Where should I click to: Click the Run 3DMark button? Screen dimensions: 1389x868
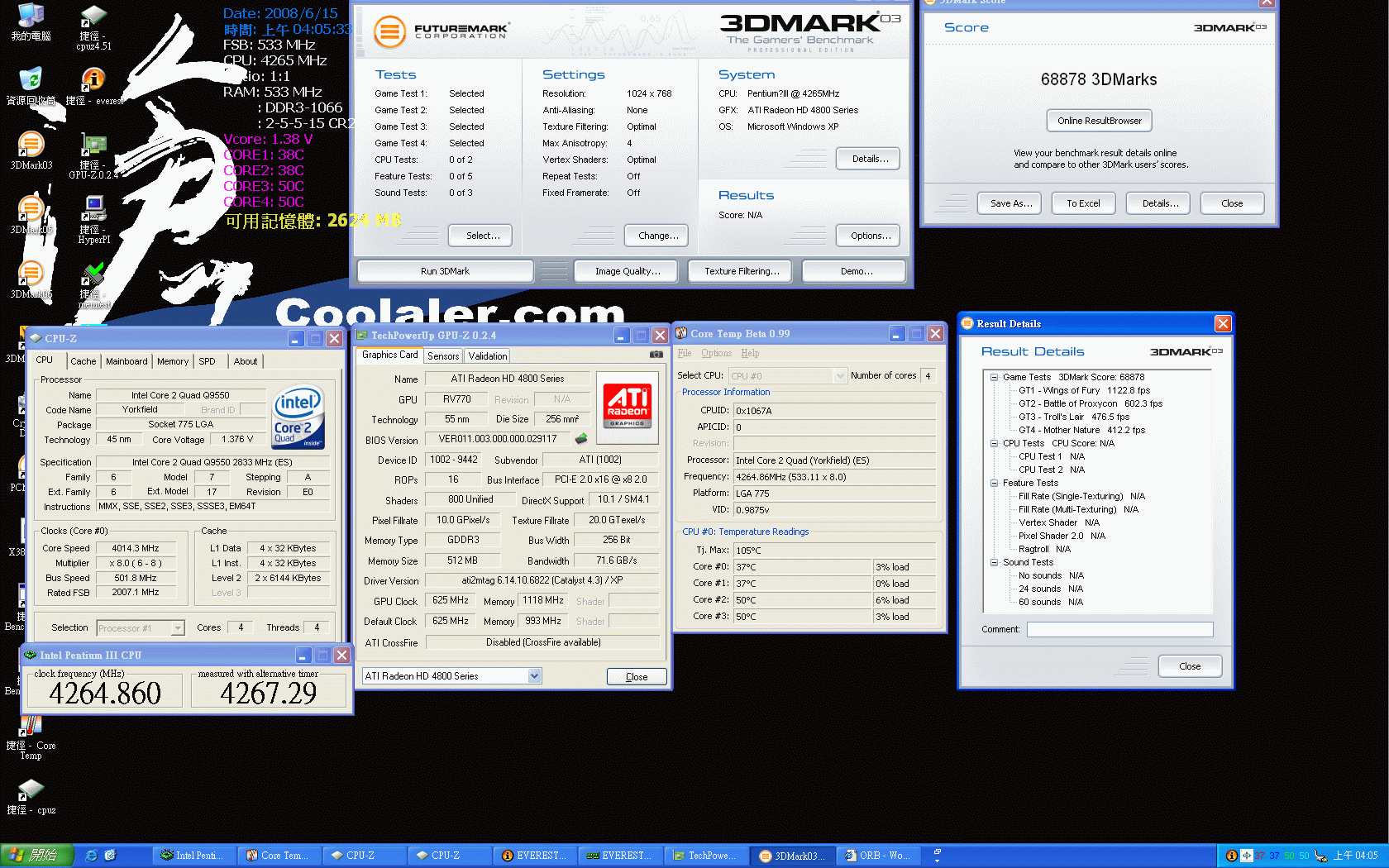click(445, 271)
